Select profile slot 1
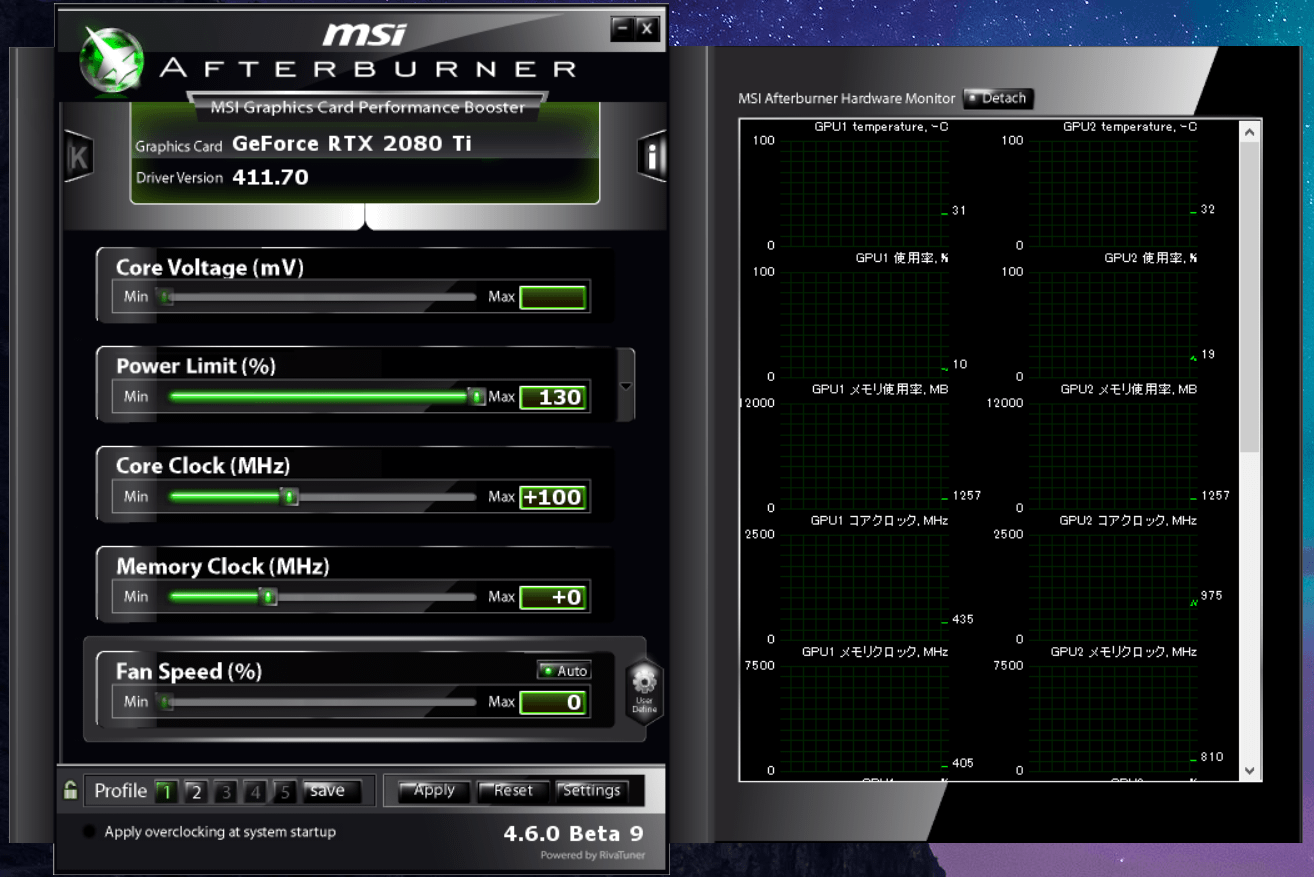 [166, 792]
